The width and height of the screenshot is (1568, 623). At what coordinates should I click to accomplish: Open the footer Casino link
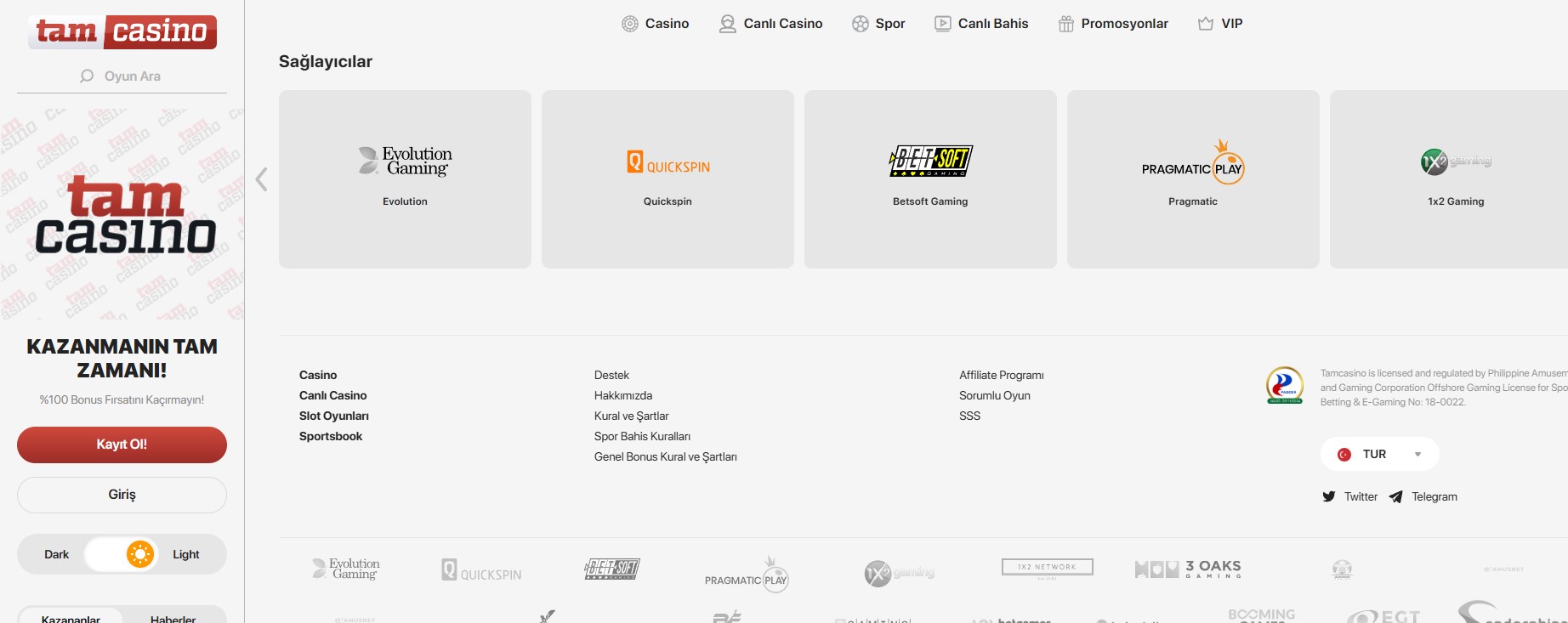tap(318, 375)
